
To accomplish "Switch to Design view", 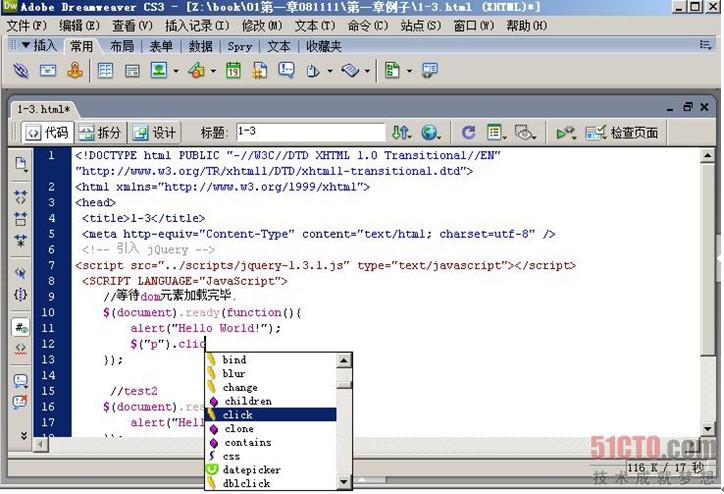I will [154, 133].
